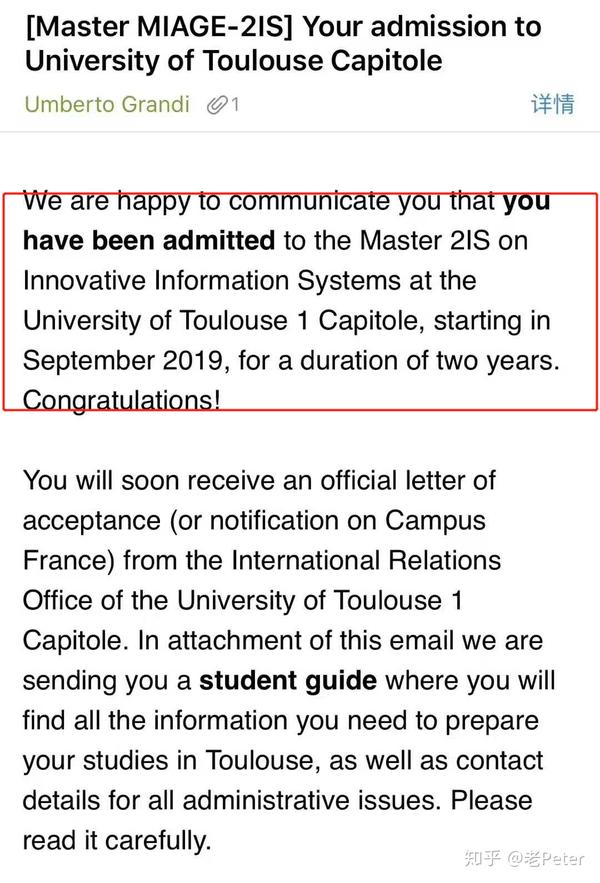Click the 知乎 watermark logo
The image size is (600, 883).
483,858
